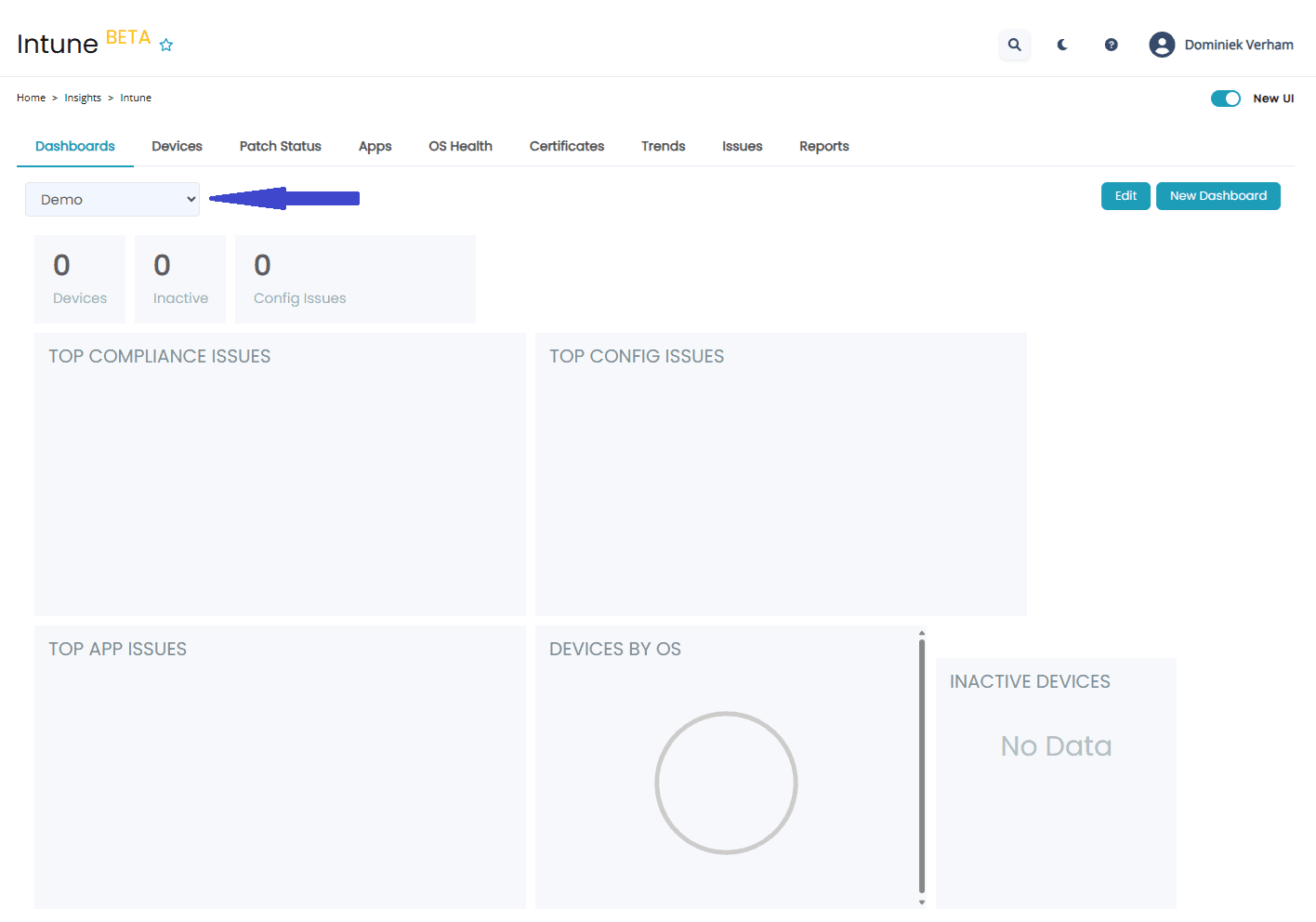
Task: Toggle the New UI switch
Action: 1225,99
